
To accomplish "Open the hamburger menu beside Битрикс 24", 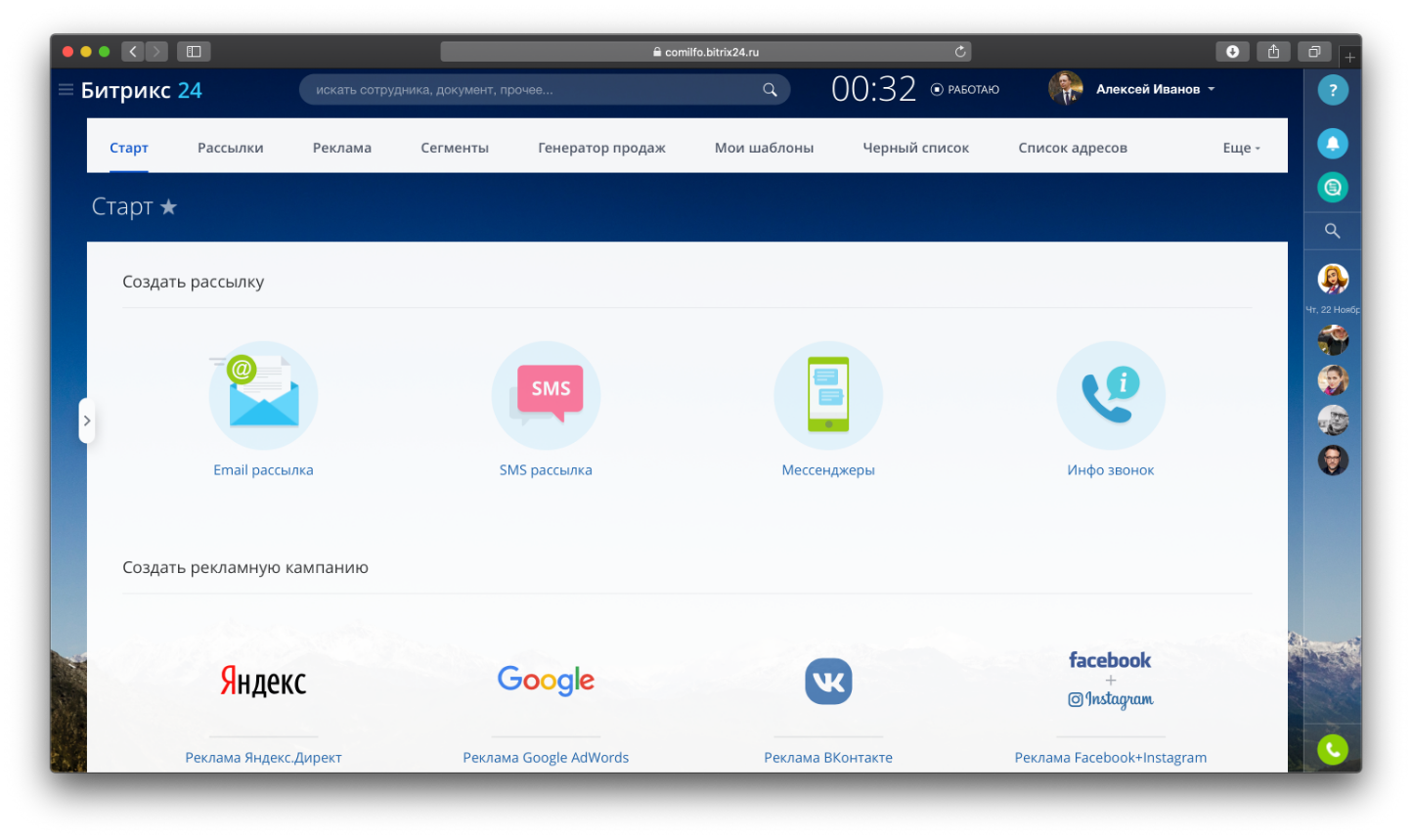I will tap(66, 90).
